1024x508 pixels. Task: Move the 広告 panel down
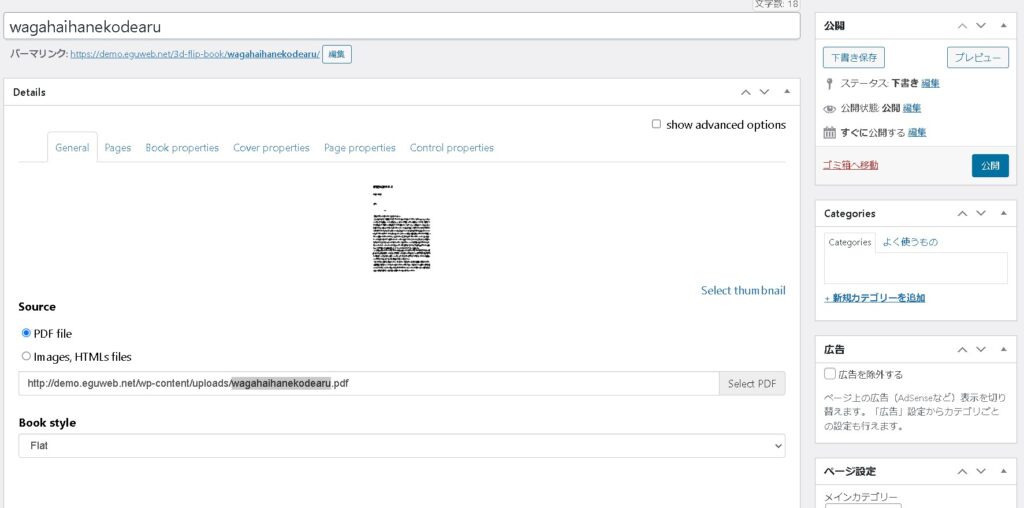[981, 350]
